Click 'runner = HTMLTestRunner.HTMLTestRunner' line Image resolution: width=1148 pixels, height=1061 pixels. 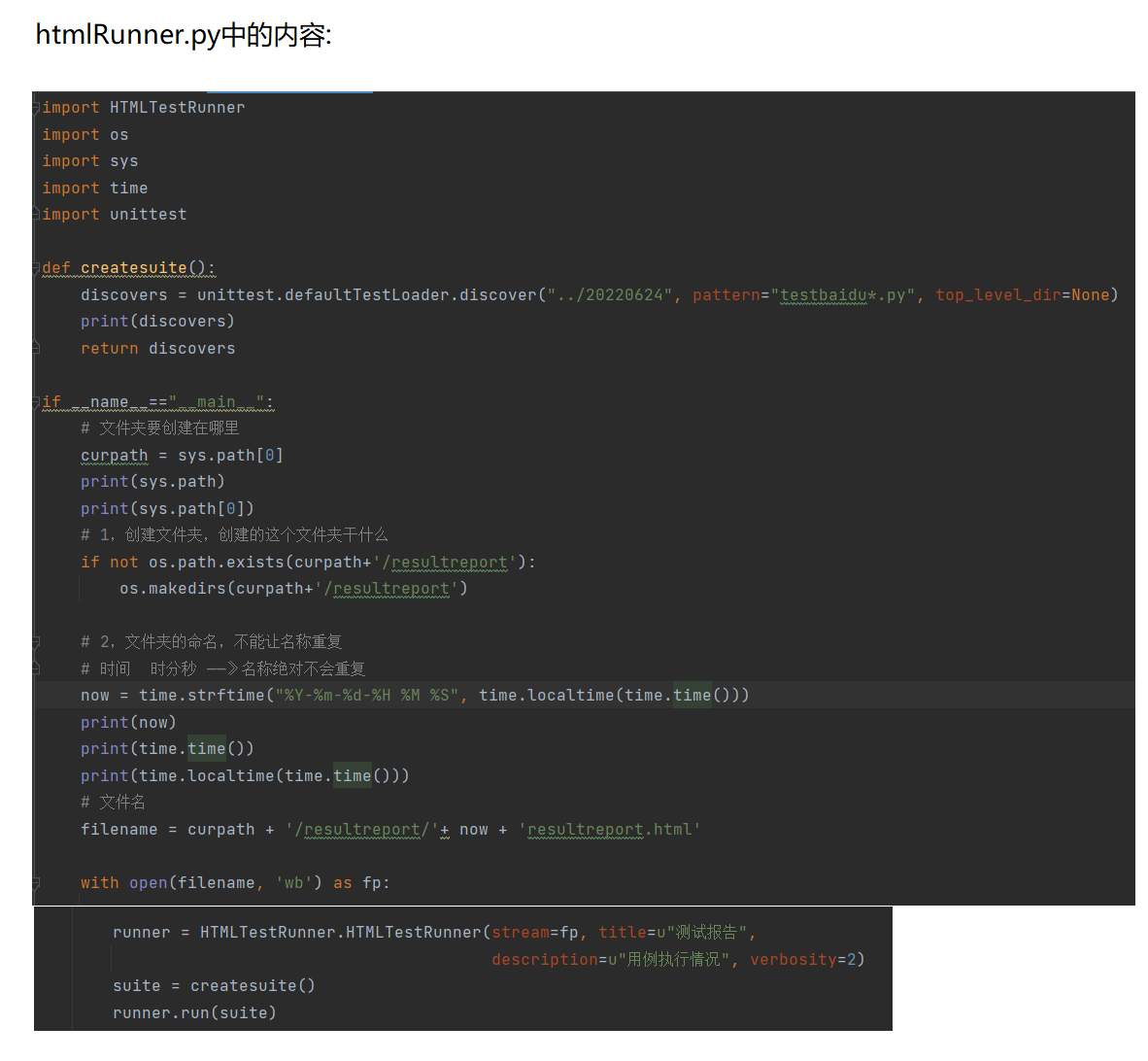435,933
